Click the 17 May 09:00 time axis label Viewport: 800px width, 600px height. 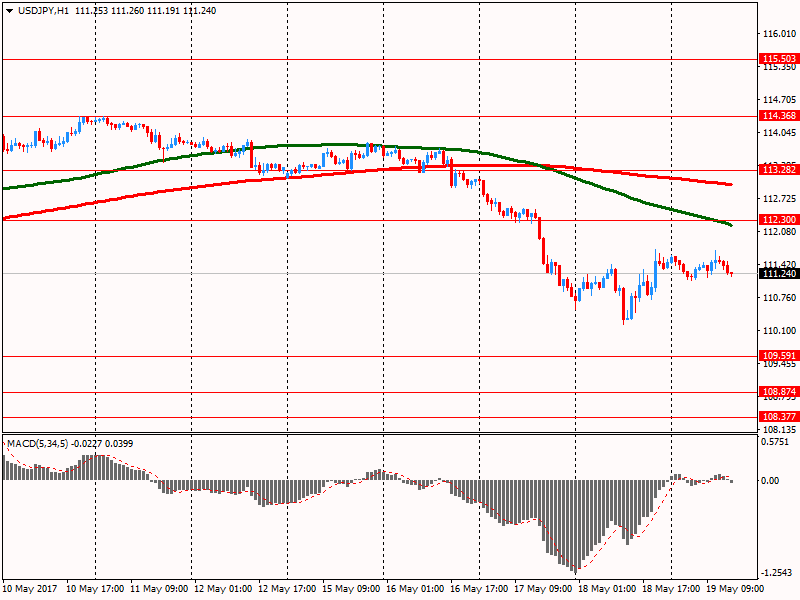tap(543, 589)
